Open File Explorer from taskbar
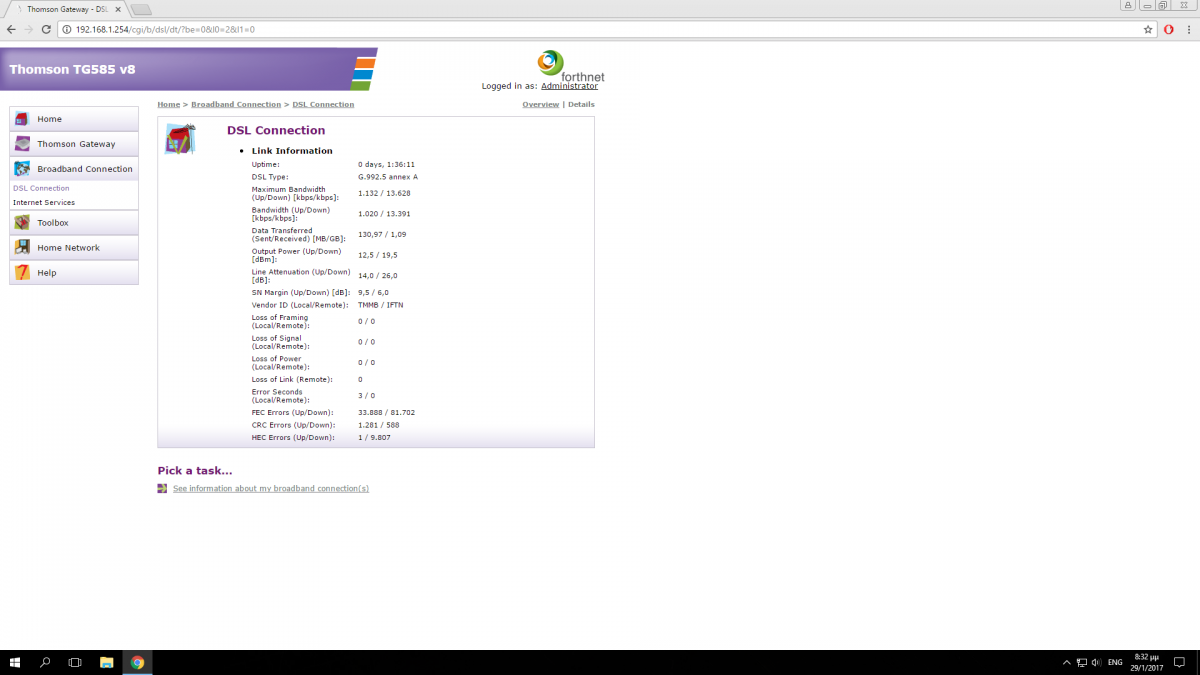The image size is (1200, 675). coord(106,662)
